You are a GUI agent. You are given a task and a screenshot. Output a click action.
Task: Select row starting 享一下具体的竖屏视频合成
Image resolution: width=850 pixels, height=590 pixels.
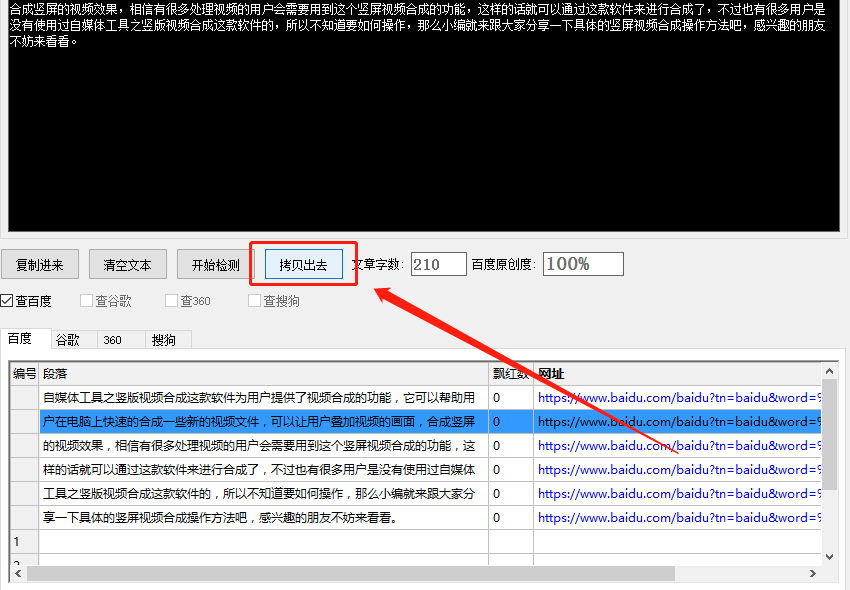(x=263, y=518)
